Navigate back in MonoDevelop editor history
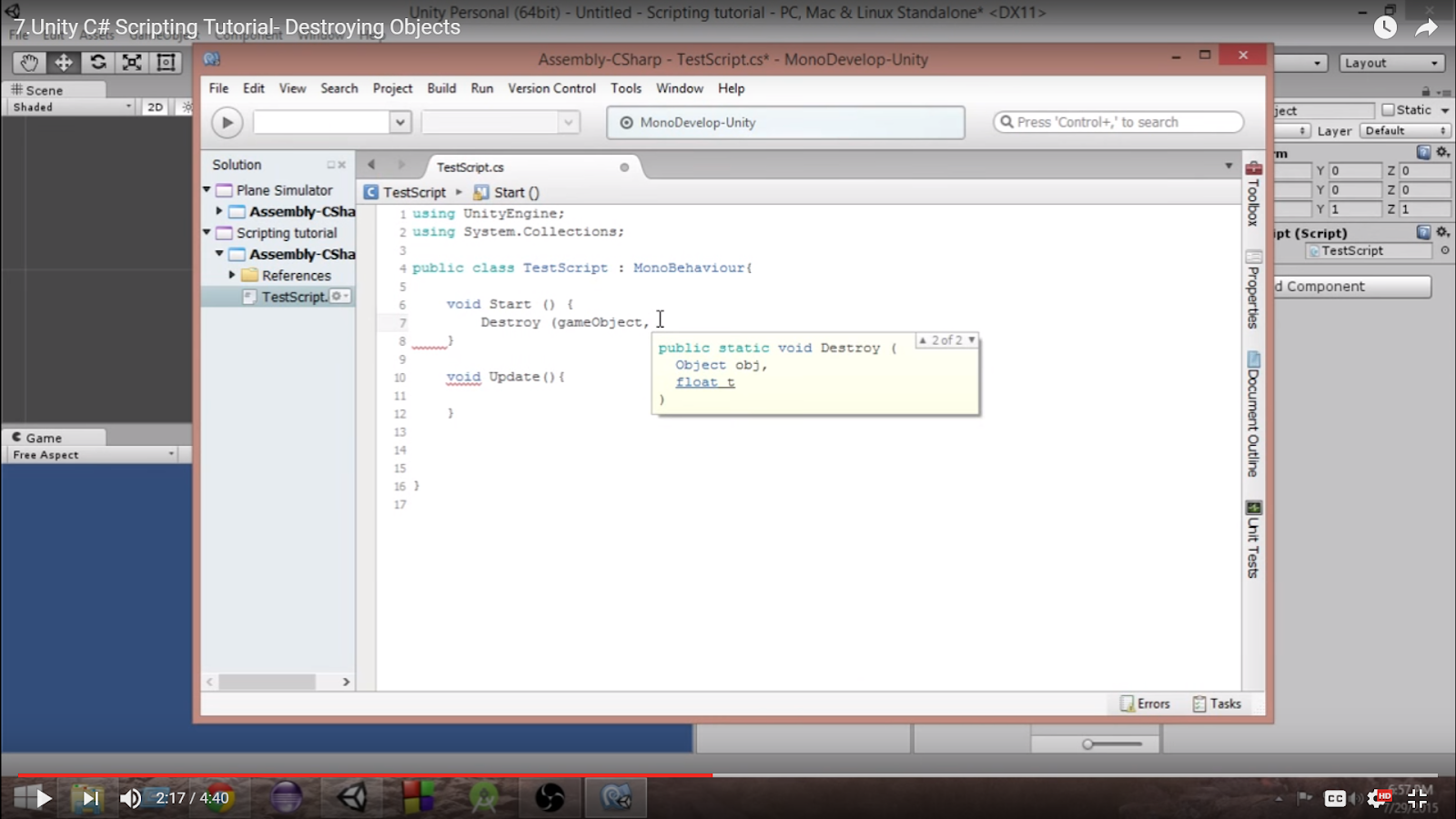 pos(371,165)
